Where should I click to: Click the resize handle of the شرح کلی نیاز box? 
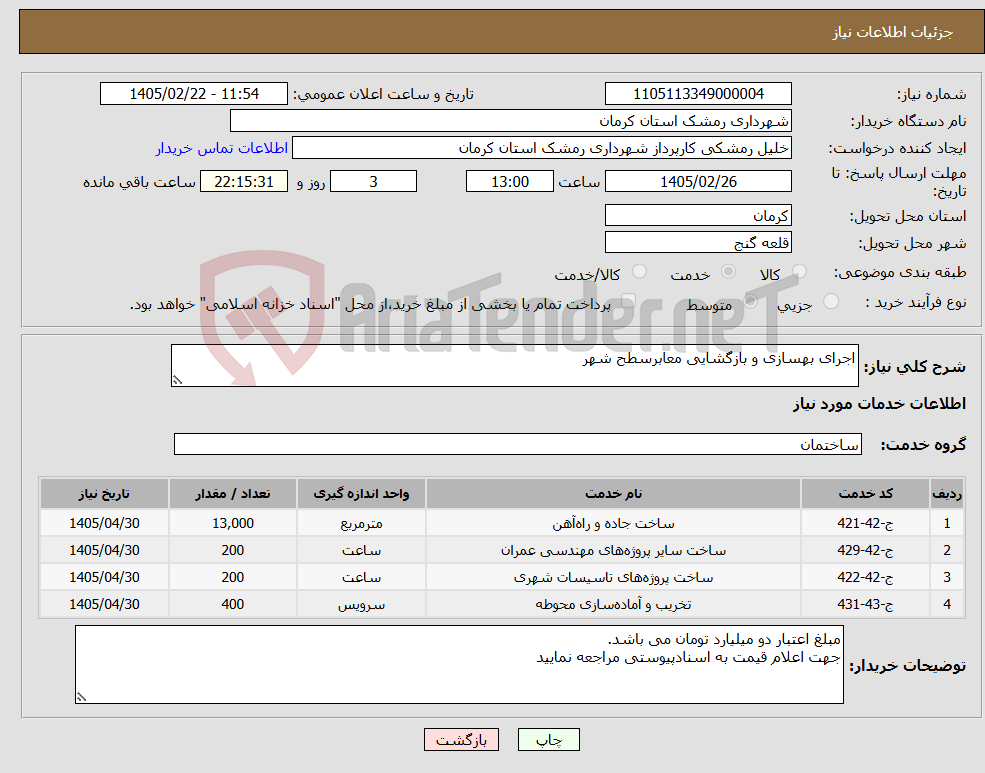(177, 380)
